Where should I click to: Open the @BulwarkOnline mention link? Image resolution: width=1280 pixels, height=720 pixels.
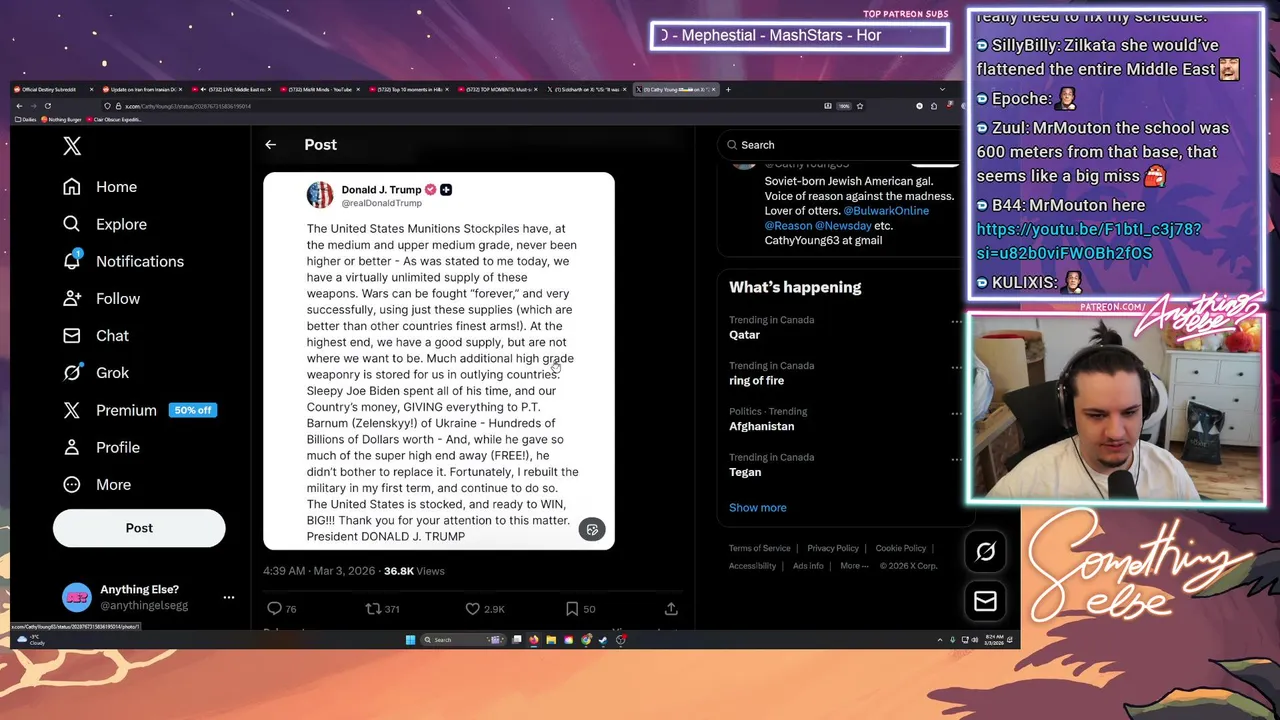point(886,211)
